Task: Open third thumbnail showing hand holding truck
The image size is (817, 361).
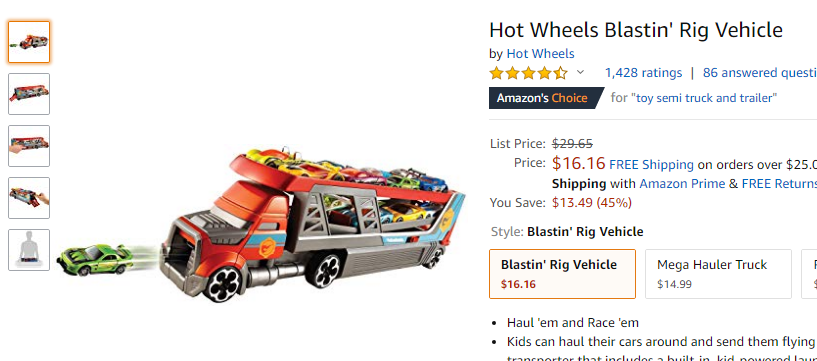Action: [29, 146]
